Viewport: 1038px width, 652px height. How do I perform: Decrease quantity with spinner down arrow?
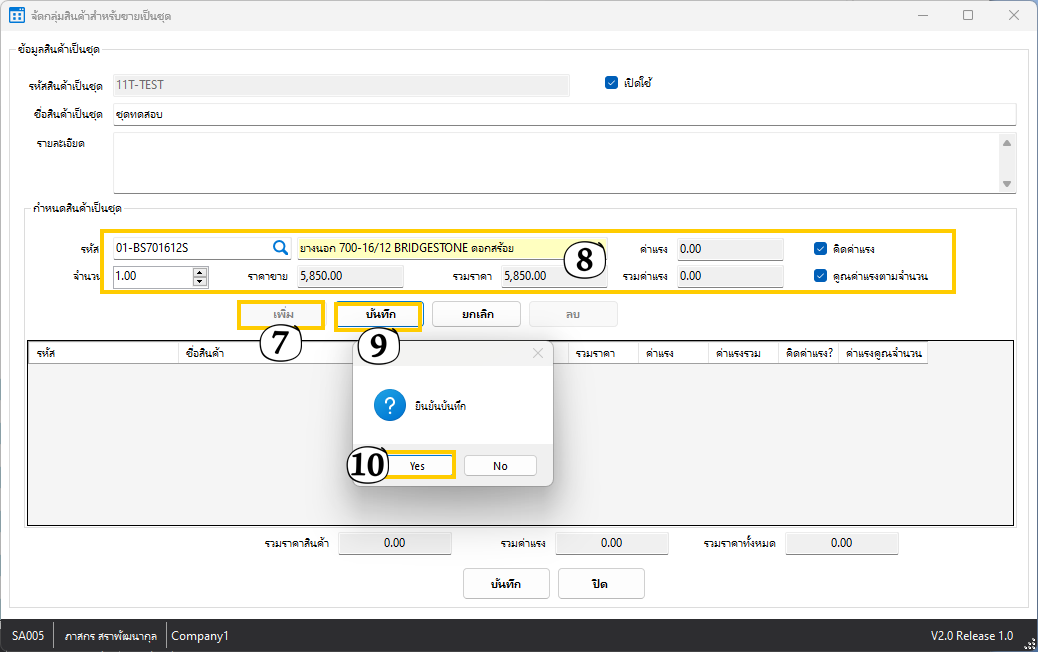pos(200,281)
